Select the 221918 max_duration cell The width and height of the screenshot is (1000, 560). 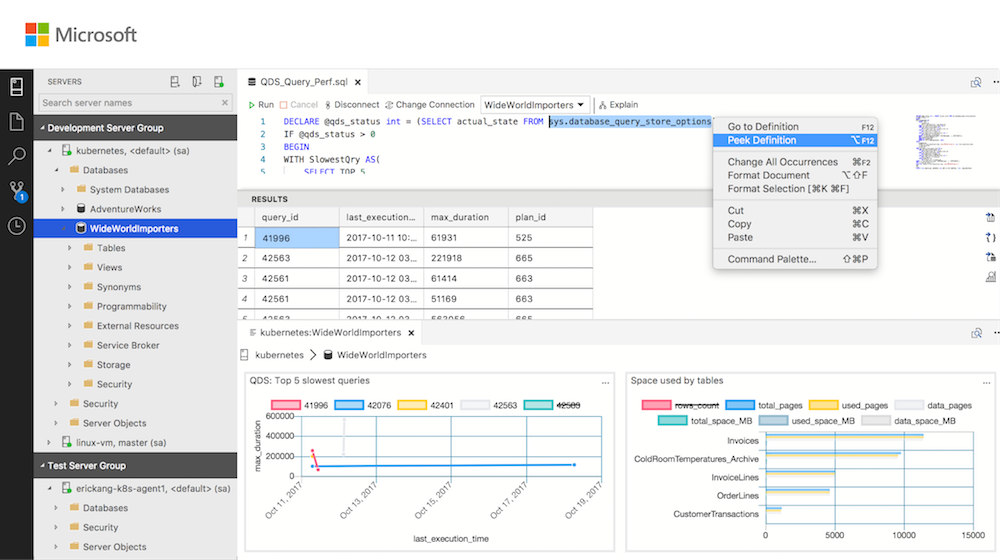click(466, 258)
